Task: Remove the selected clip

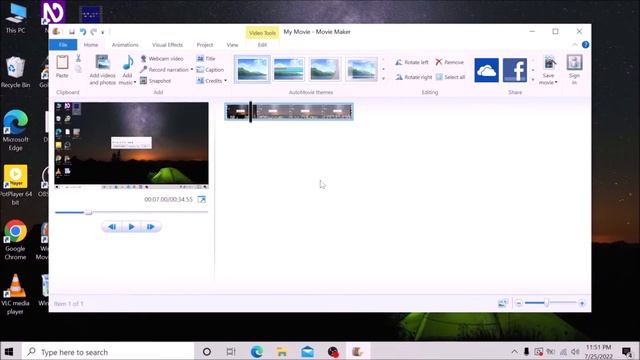Action: click(x=449, y=62)
